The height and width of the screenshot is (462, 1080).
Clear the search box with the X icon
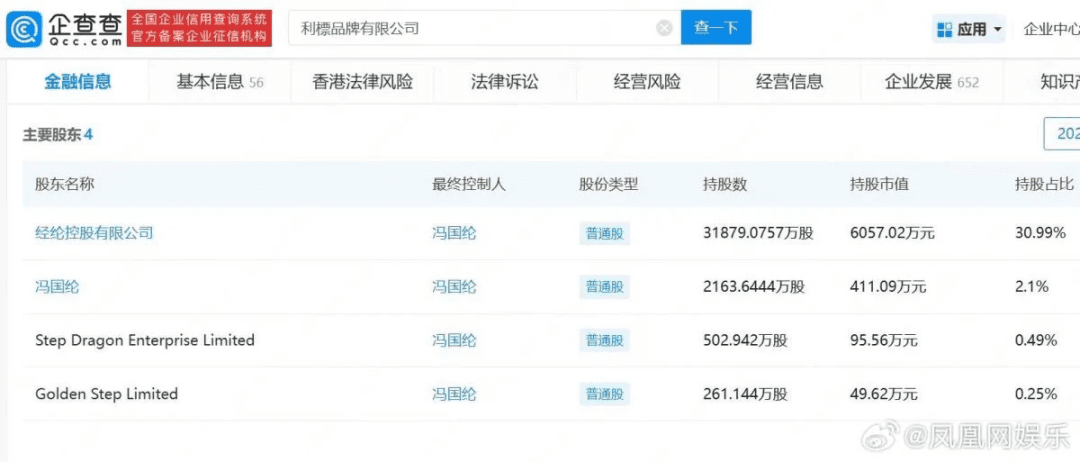click(664, 29)
